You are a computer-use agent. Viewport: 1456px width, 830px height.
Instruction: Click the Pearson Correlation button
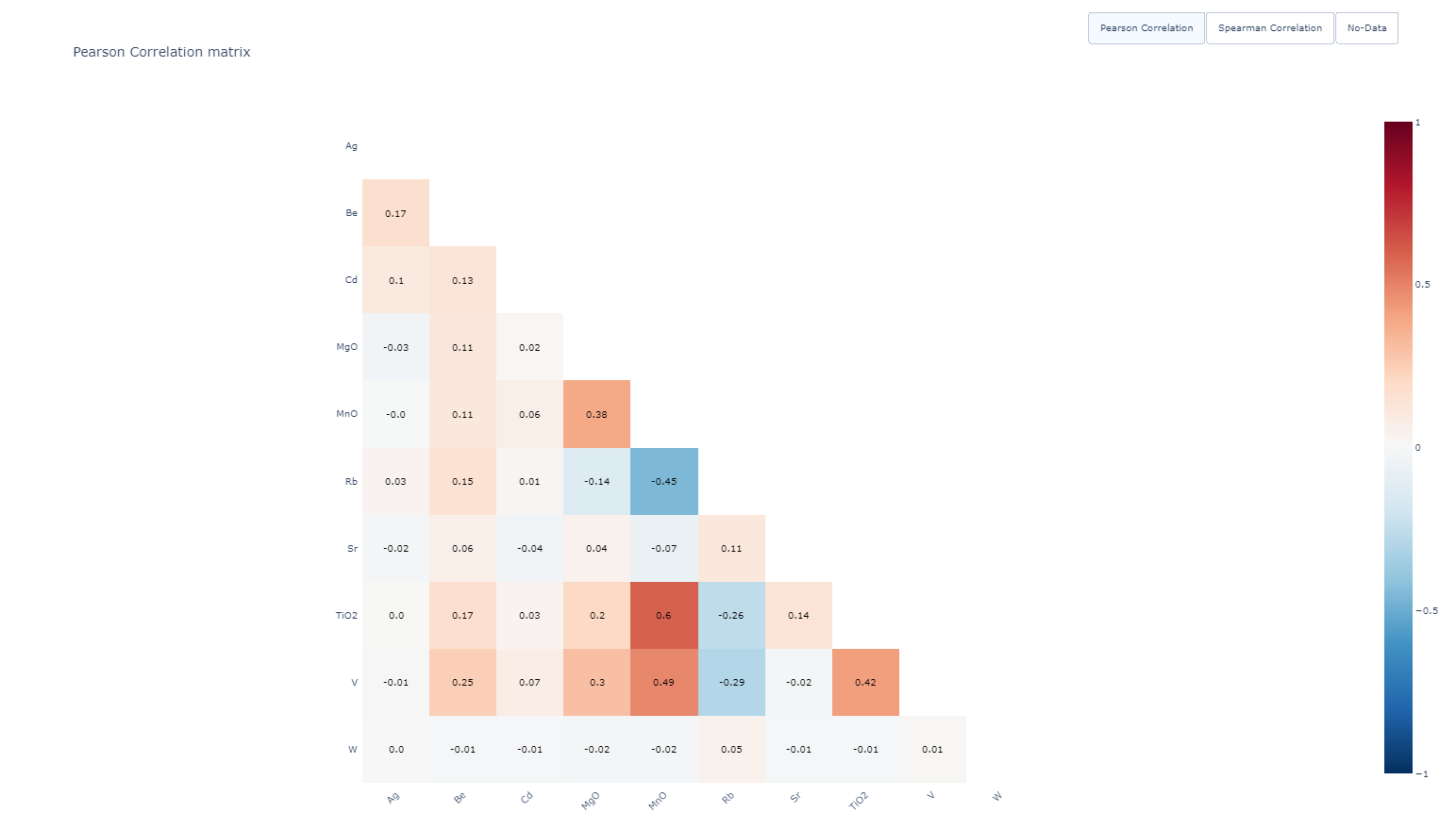pyautogui.click(x=1146, y=28)
